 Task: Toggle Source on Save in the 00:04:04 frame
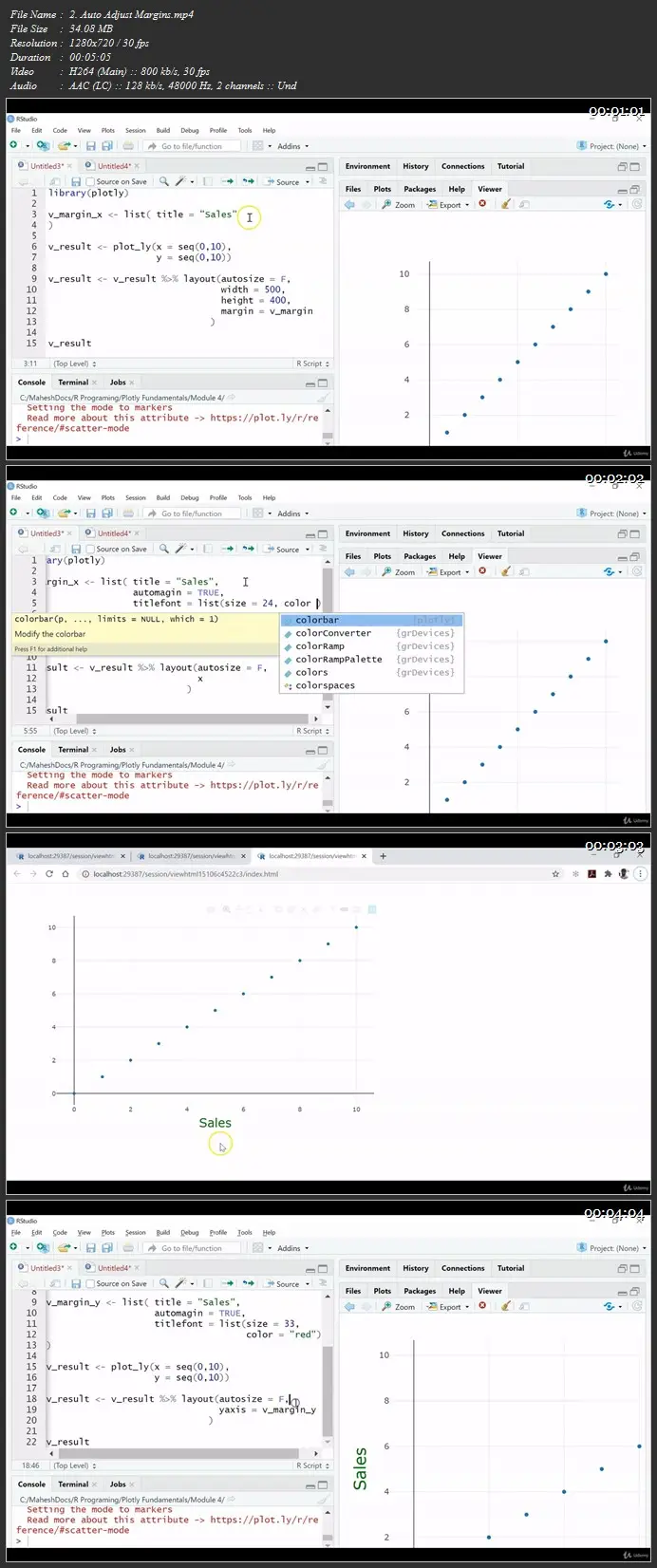point(116,1283)
